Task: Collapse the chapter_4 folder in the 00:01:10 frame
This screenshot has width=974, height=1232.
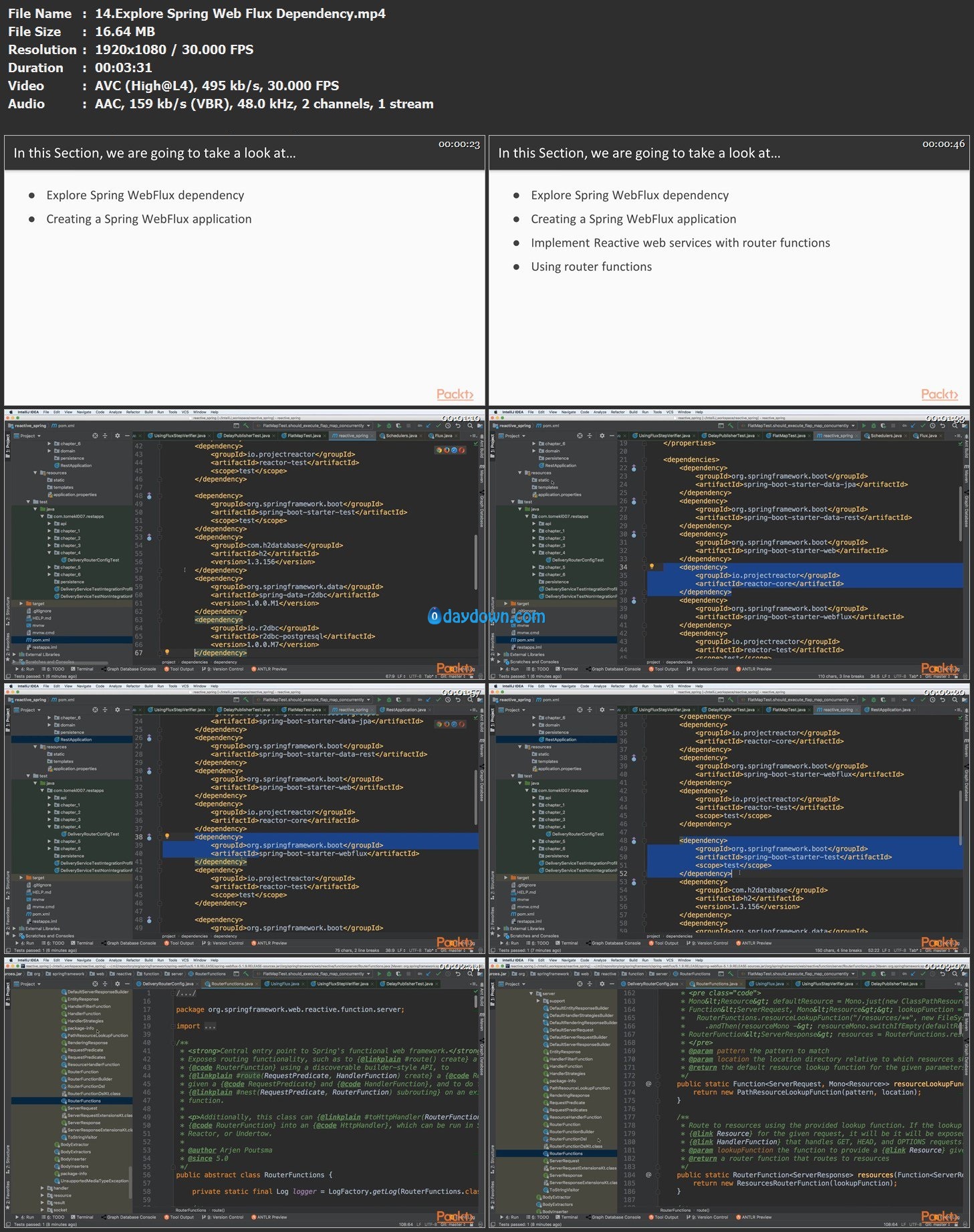Action: pyautogui.click(x=49, y=553)
